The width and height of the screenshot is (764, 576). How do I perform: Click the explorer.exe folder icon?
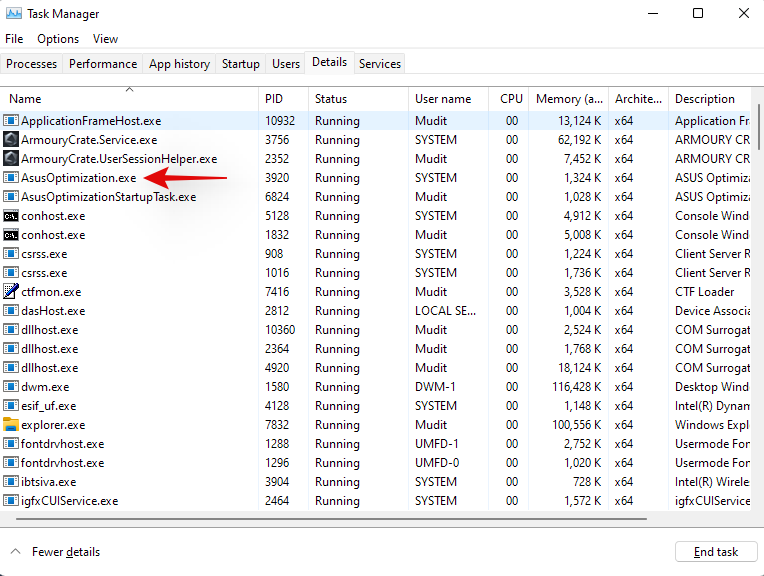pyautogui.click(x=11, y=425)
